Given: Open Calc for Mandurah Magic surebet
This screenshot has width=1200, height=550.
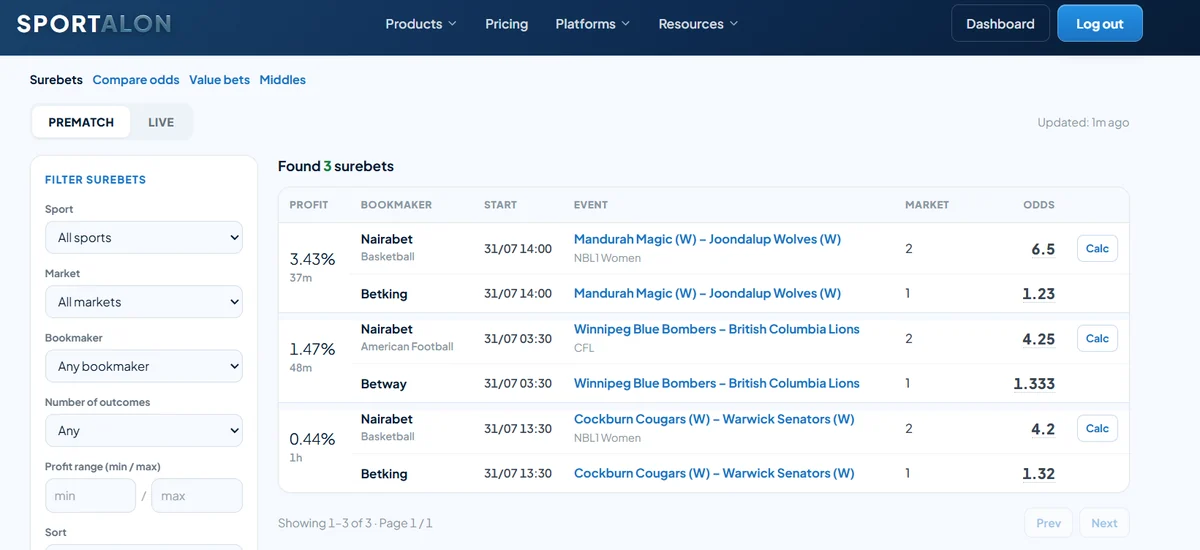Looking at the screenshot, I should 1097,249.
